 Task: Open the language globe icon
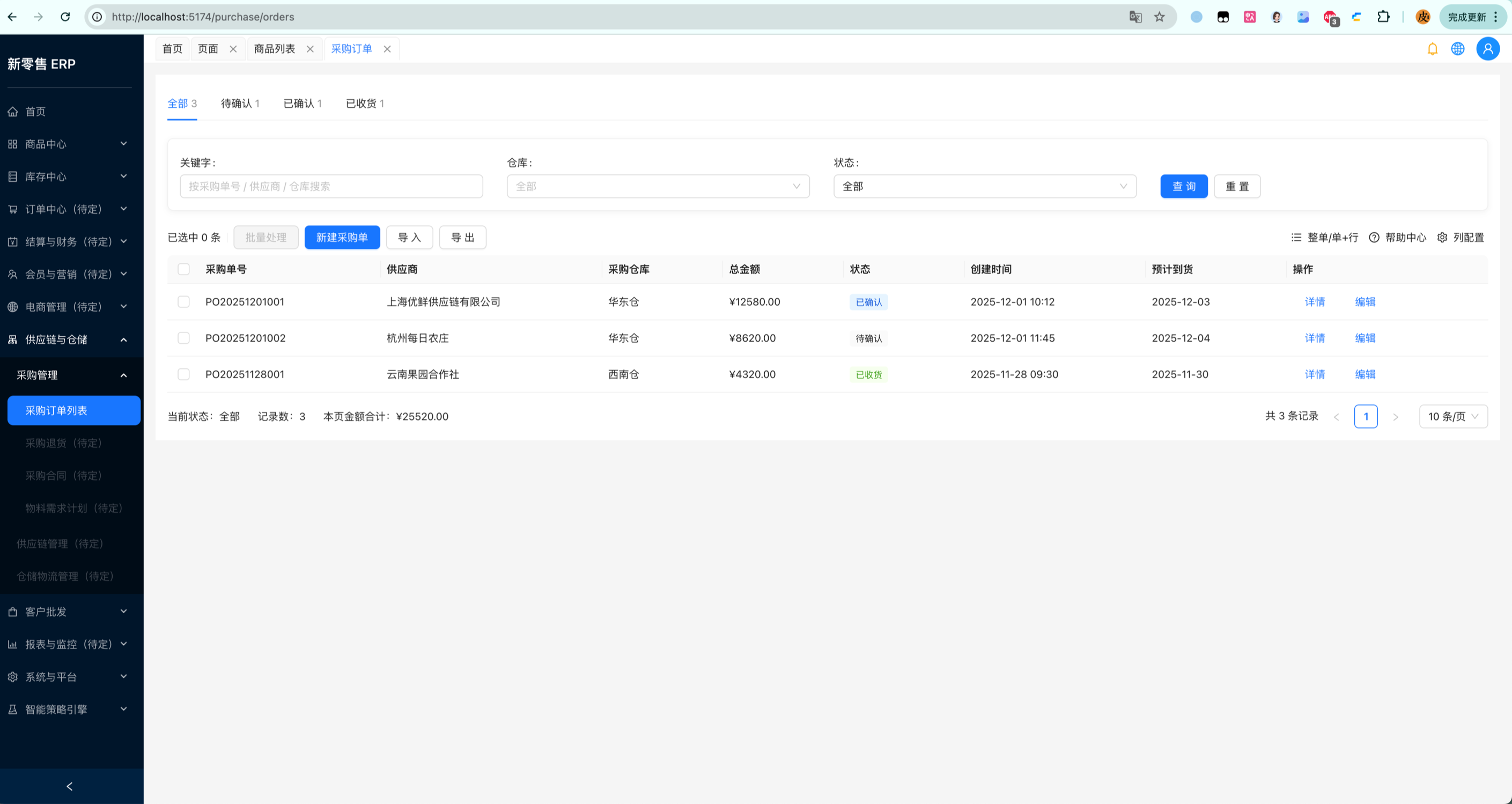point(1457,49)
